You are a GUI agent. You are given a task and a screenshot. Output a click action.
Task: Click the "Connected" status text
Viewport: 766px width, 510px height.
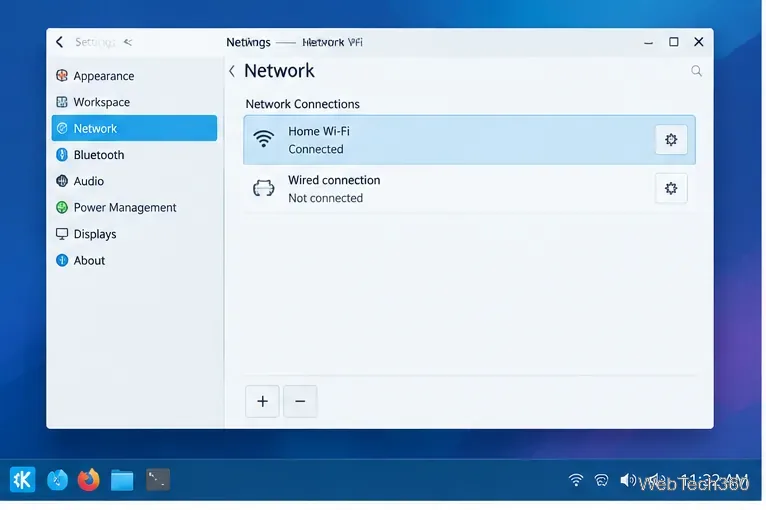(316, 149)
